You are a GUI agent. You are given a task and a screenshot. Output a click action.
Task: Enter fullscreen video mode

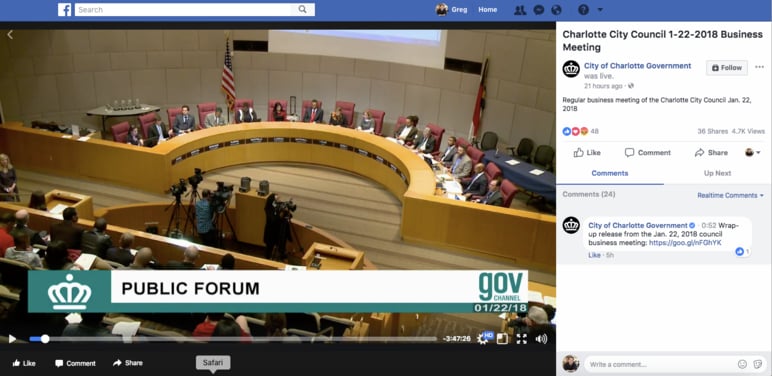click(521, 339)
